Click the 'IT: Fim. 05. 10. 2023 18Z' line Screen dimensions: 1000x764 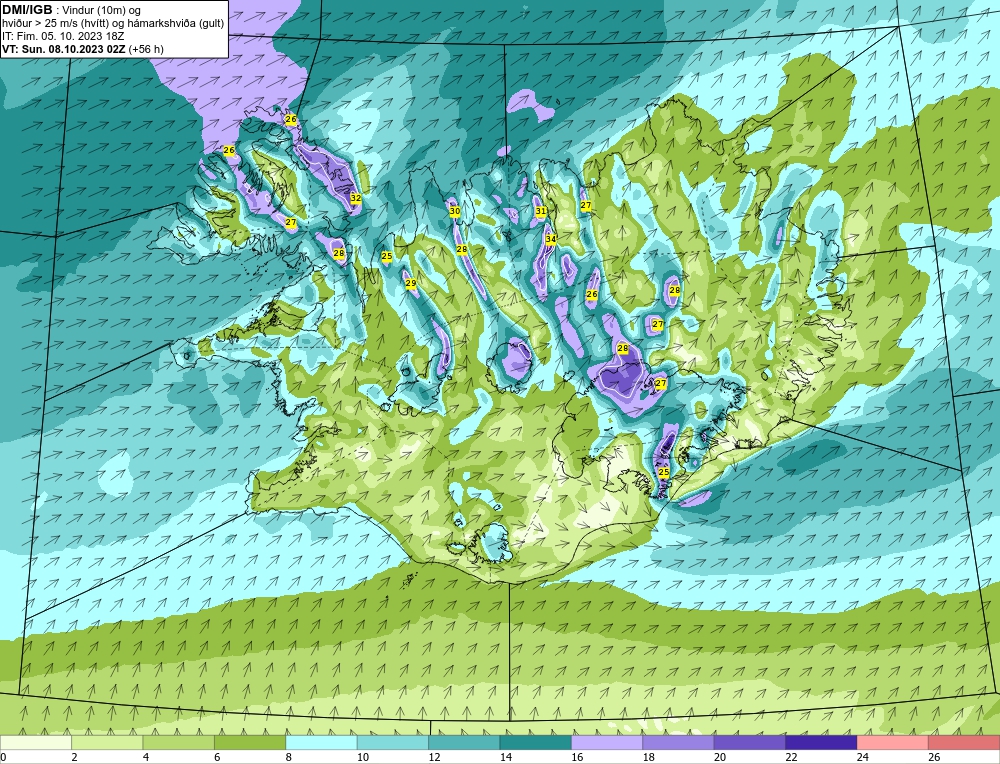point(63,36)
